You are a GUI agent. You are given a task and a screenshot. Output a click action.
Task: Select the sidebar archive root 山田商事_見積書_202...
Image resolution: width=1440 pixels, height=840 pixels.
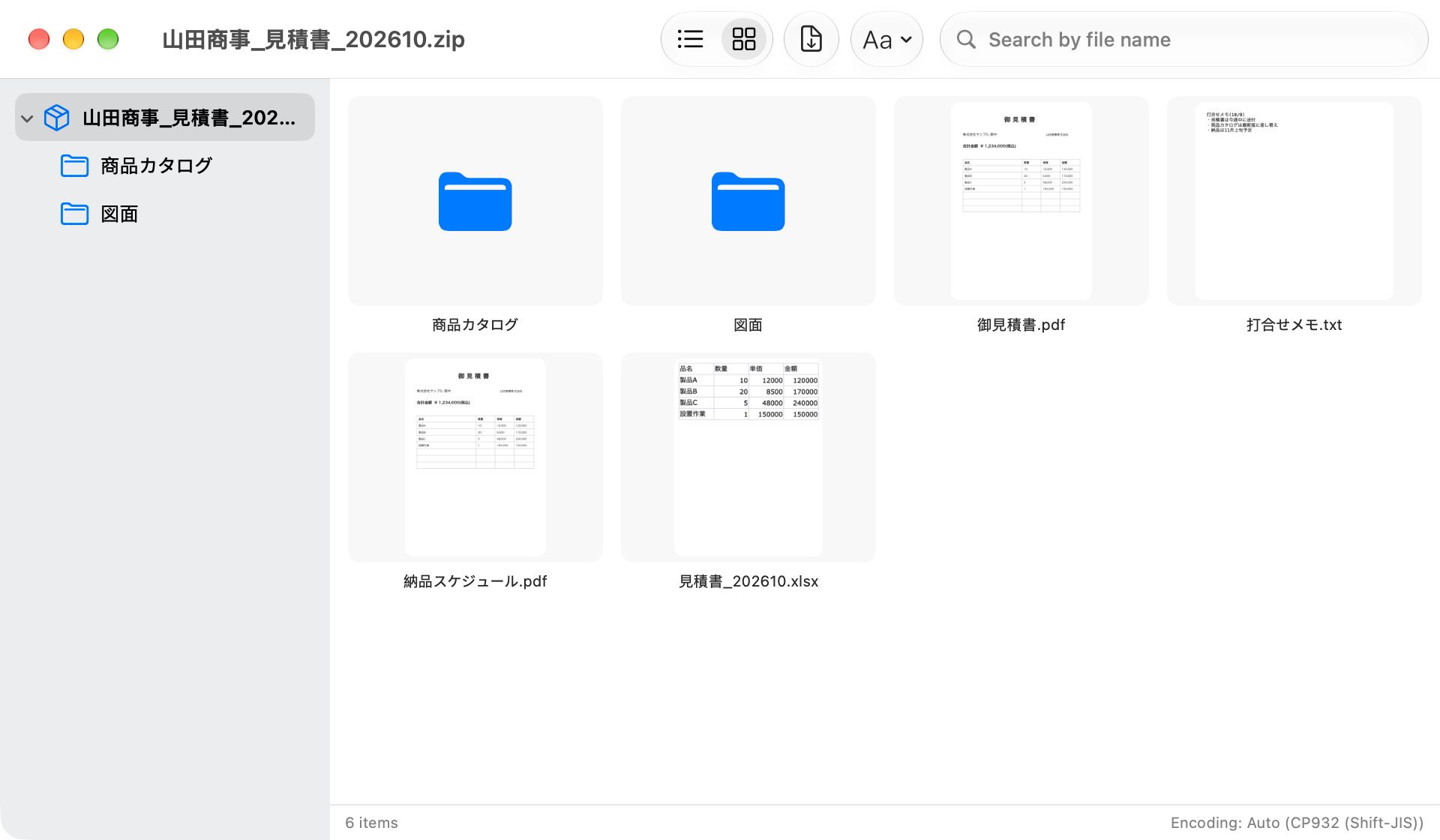(x=165, y=117)
